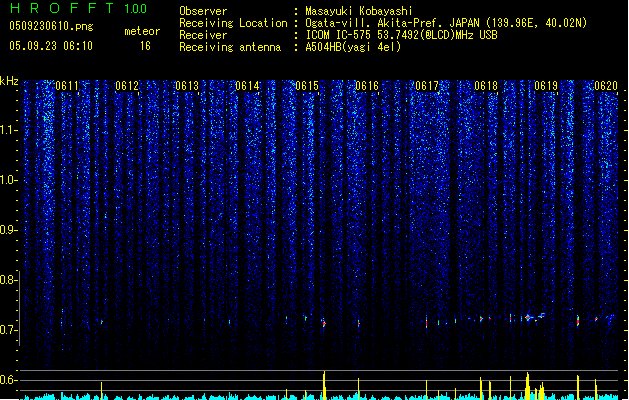Click the 0618 time marker
Screen dimensions: 629x400
pyautogui.click(x=486, y=86)
